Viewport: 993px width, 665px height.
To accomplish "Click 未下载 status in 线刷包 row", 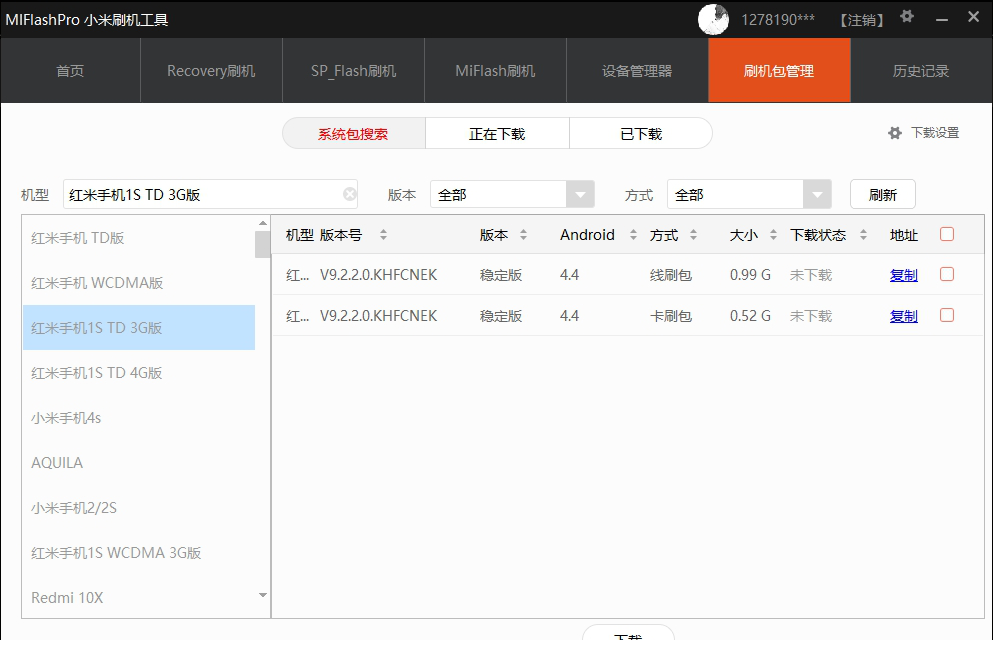I will click(811, 275).
